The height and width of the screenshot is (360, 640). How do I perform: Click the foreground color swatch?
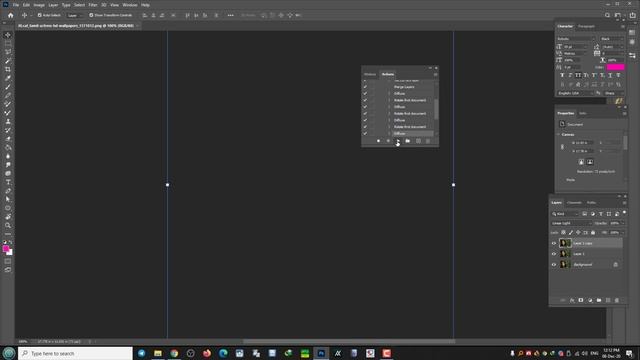6,249
